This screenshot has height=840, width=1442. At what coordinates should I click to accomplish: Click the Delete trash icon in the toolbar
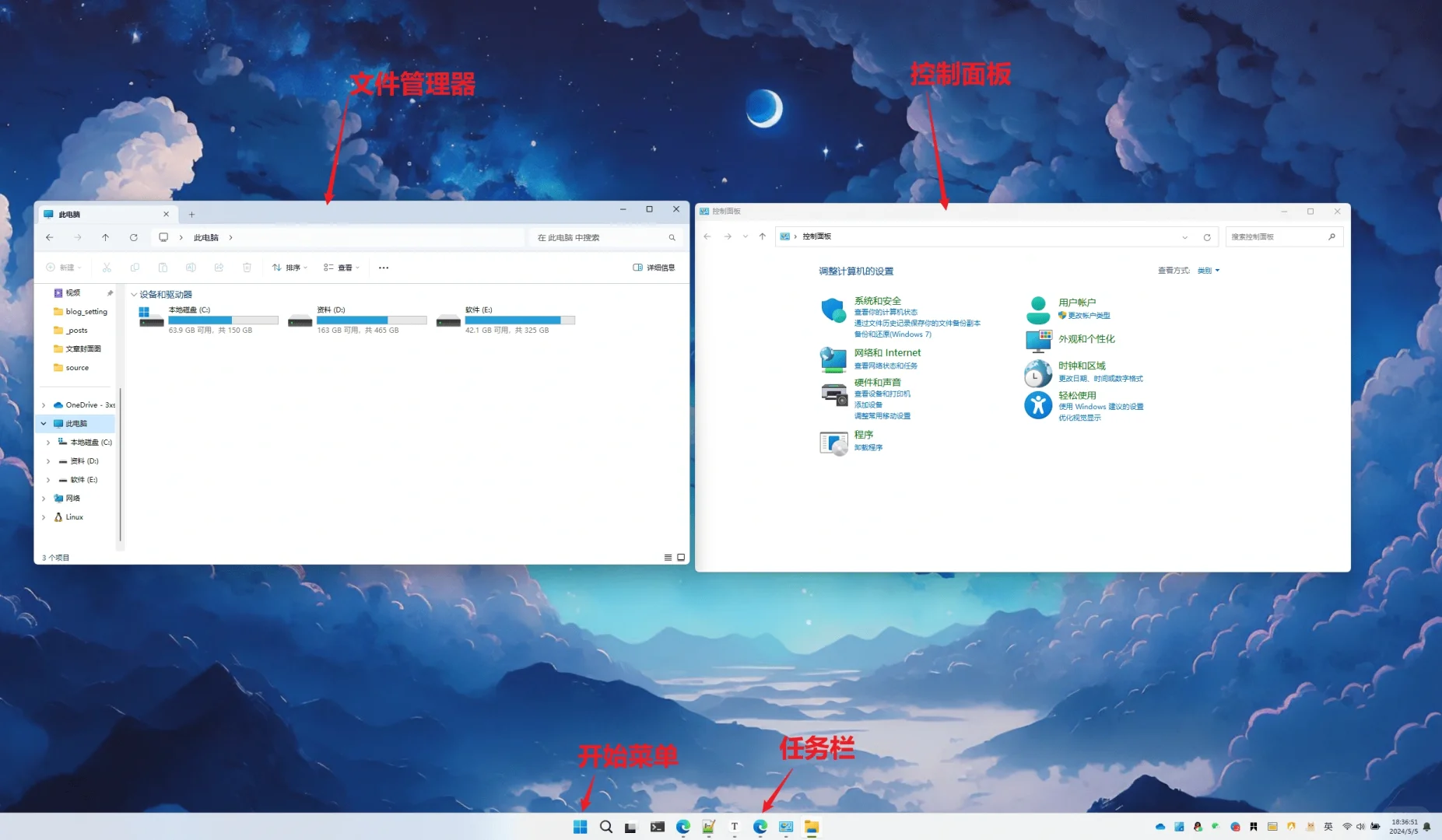point(247,268)
